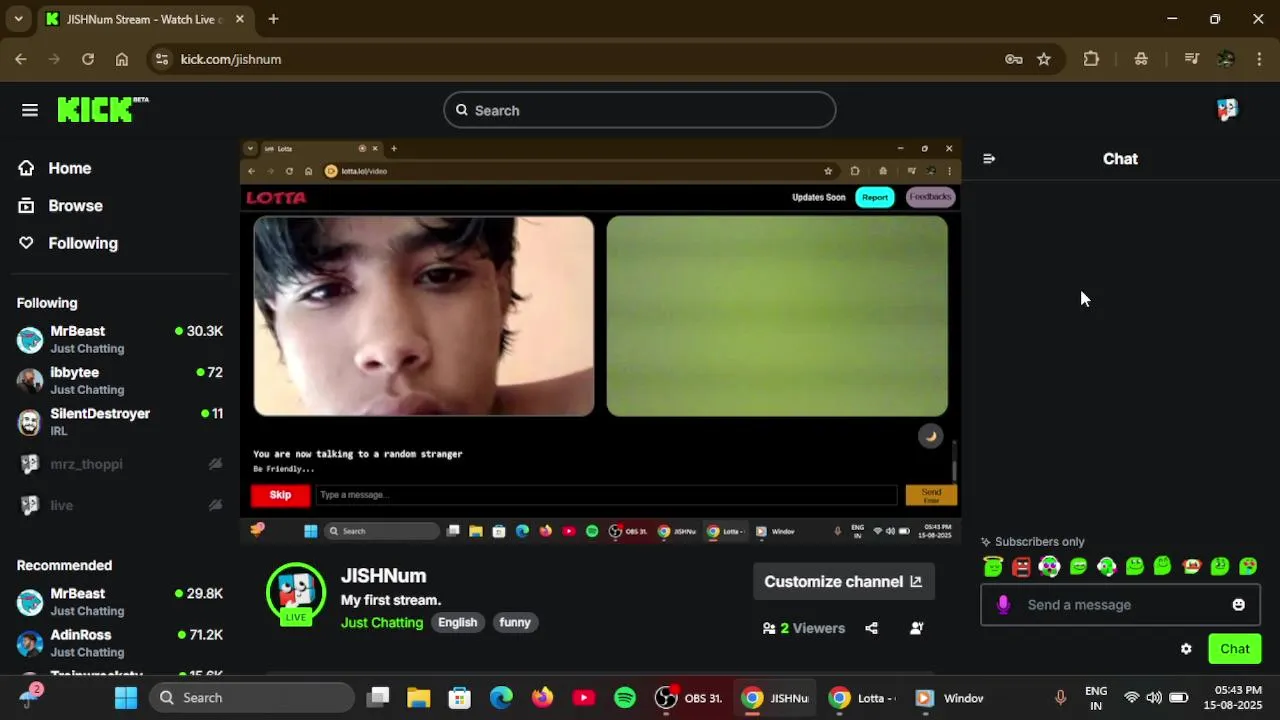The height and width of the screenshot is (720, 1280).
Task: Insert the red mushroom-hat emote
Action: click(1191, 567)
